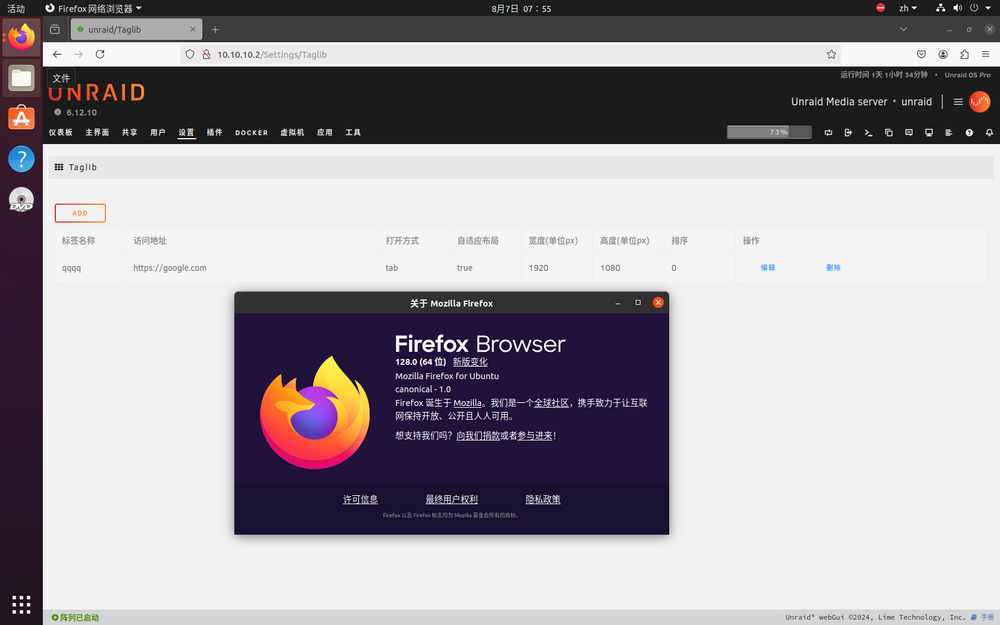
Task: Open the Firefox application menu
Action: (x=986, y=54)
